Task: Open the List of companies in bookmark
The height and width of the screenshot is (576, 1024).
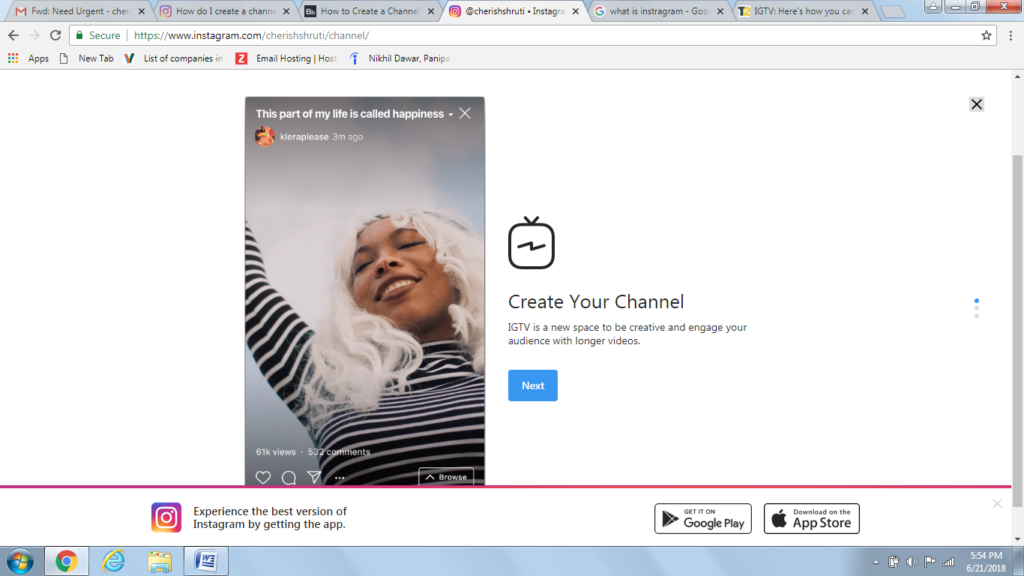Action: pos(173,58)
